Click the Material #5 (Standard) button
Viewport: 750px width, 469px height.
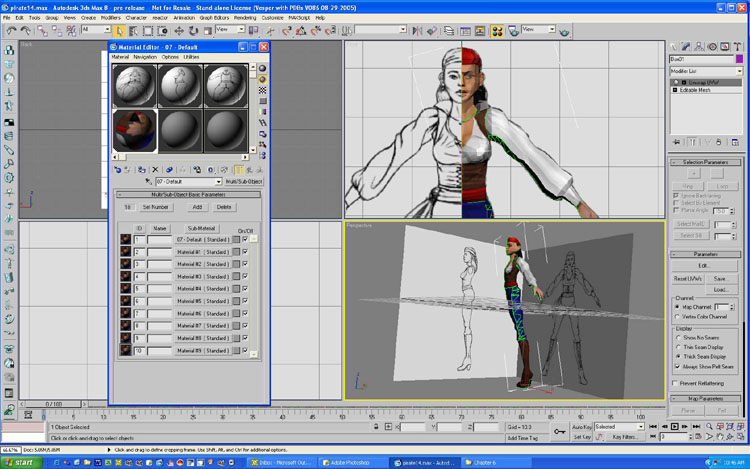point(203,300)
